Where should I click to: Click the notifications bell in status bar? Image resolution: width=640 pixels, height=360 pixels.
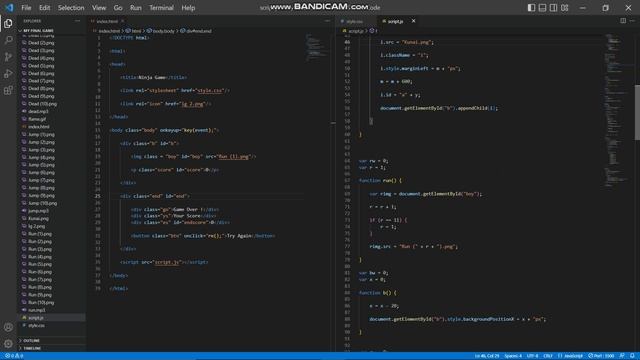(x=632, y=356)
